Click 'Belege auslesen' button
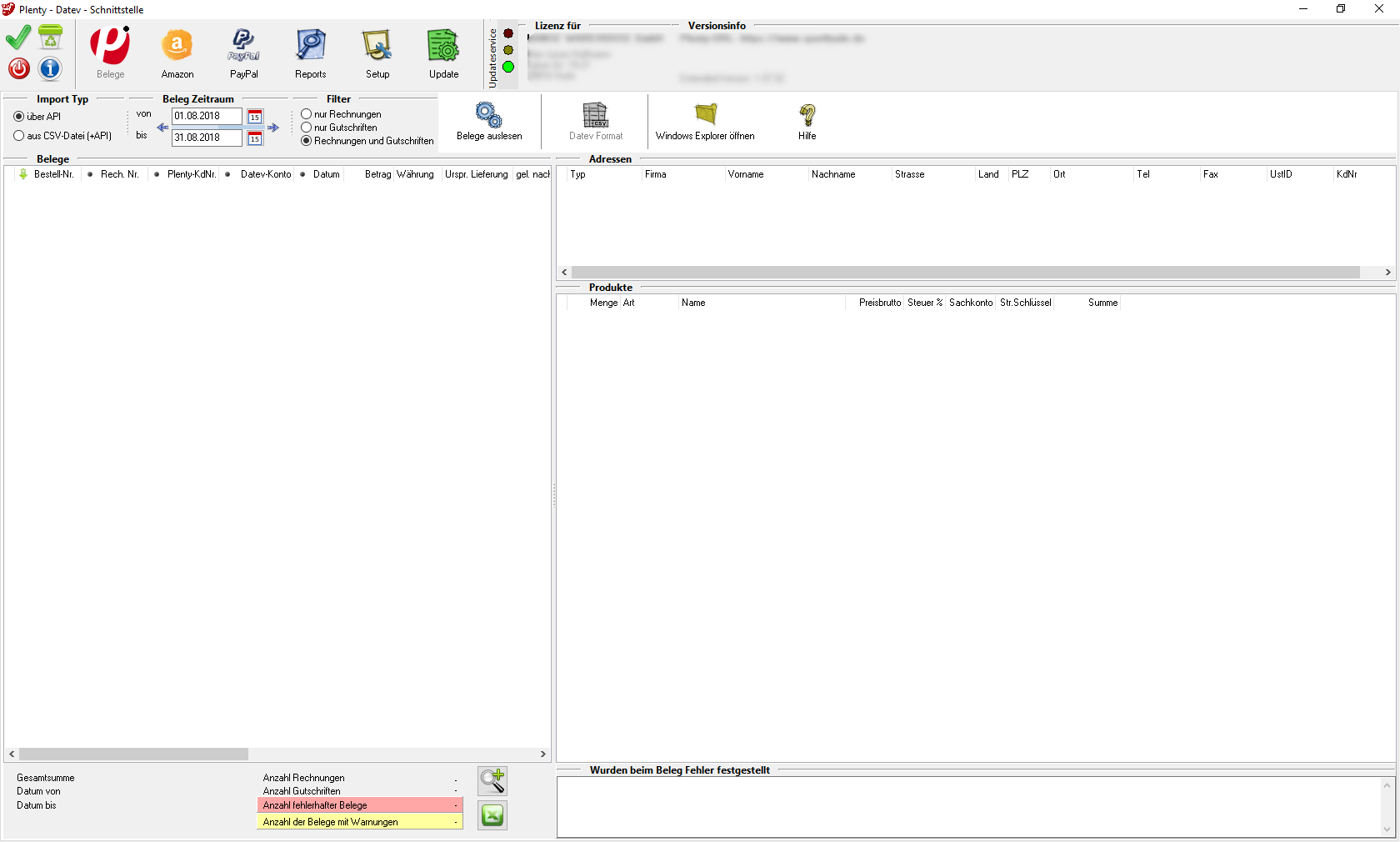The height and width of the screenshot is (842, 1400). tap(489, 122)
